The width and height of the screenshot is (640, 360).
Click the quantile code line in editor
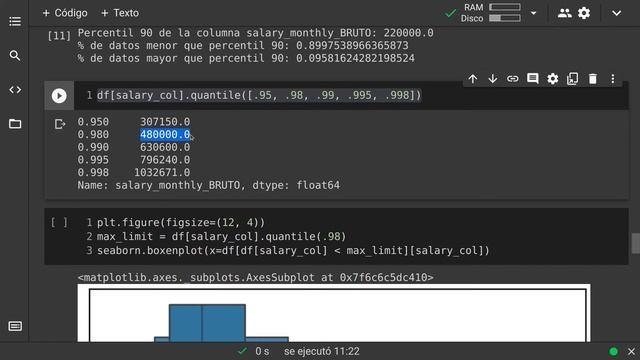click(259, 96)
